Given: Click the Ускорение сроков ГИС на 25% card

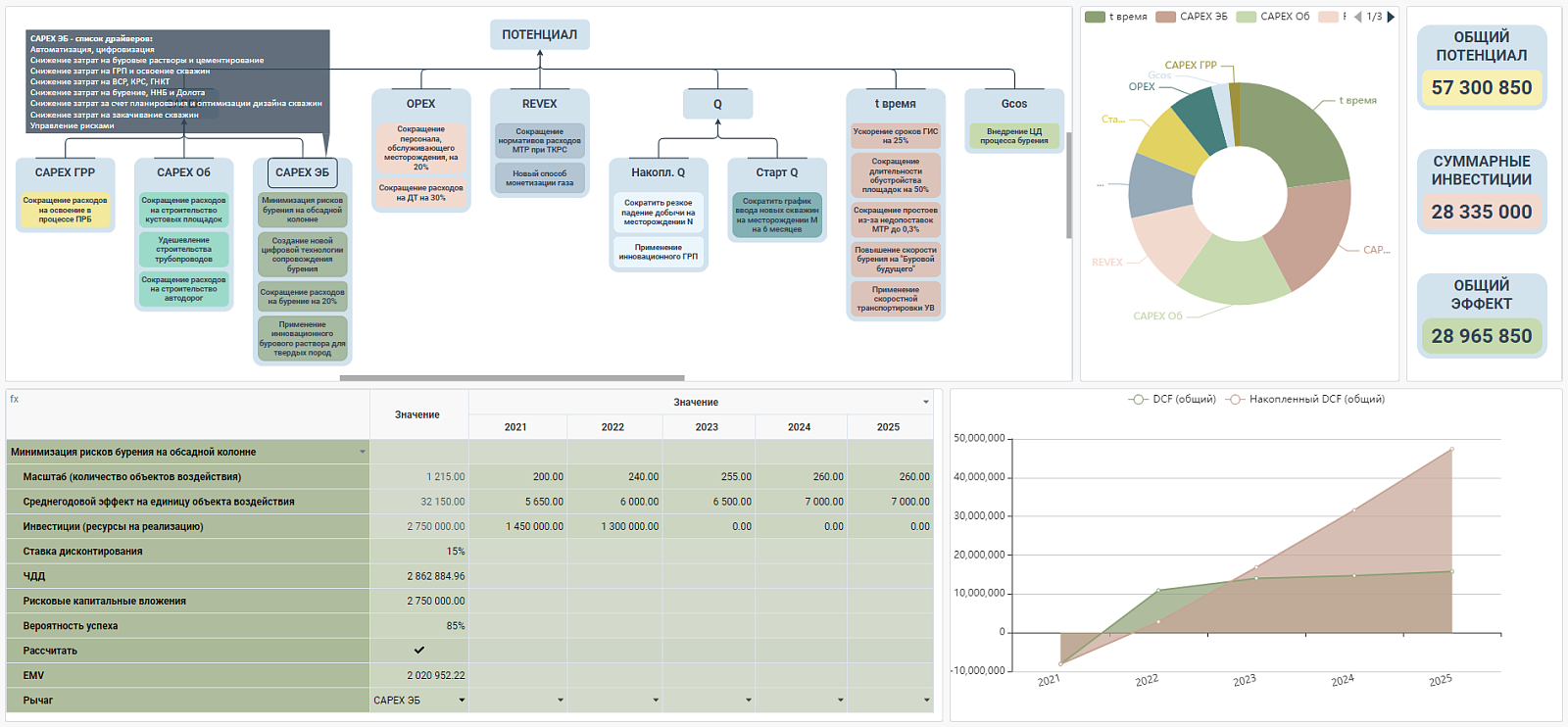Looking at the screenshot, I should tap(896, 136).
